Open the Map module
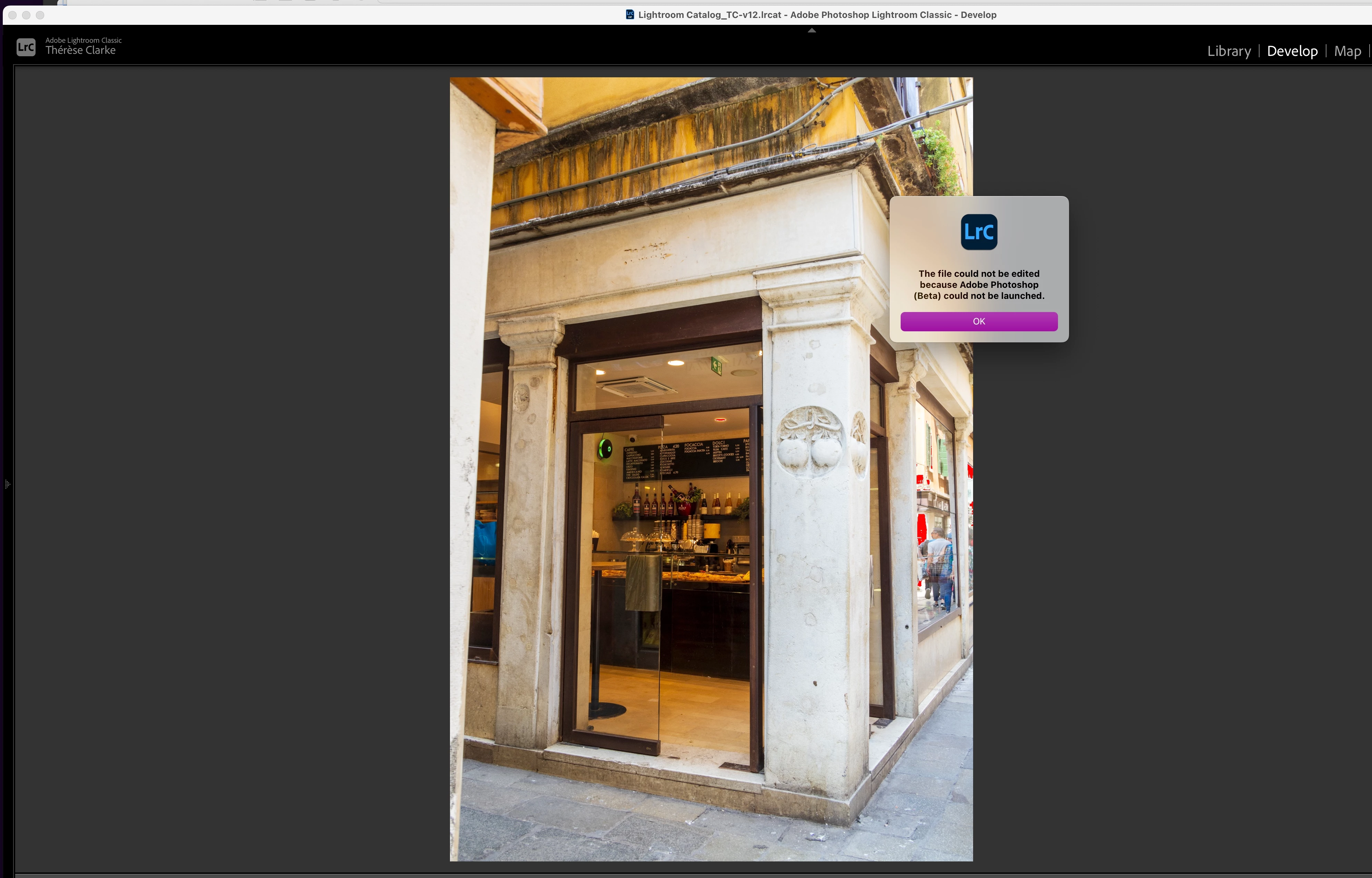The width and height of the screenshot is (1372, 878). point(1347,51)
